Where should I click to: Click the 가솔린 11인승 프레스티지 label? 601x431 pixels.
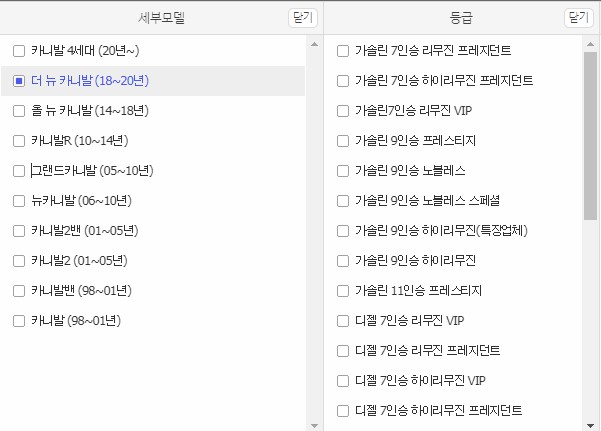(418, 291)
